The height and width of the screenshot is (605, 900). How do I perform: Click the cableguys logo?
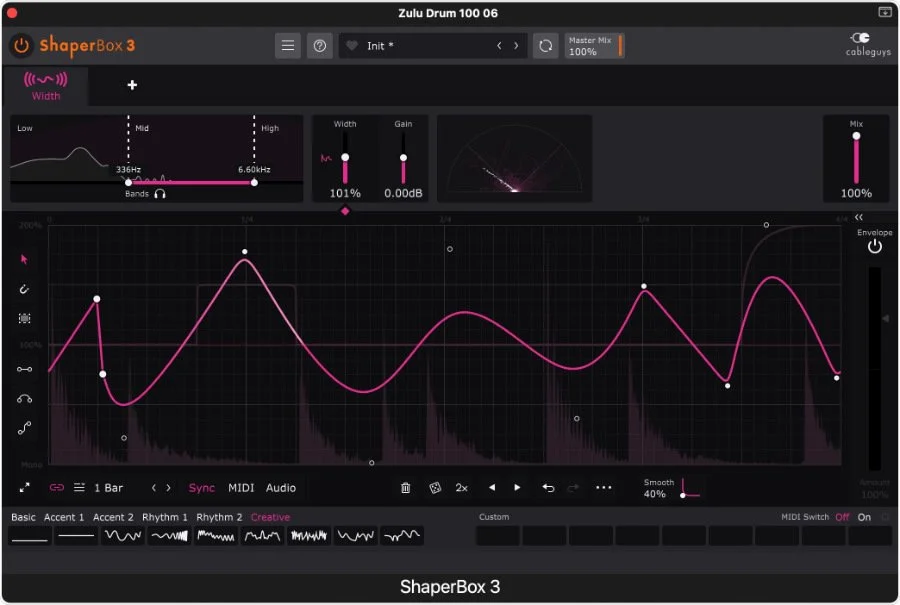pyautogui.click(x=867, y=44)
